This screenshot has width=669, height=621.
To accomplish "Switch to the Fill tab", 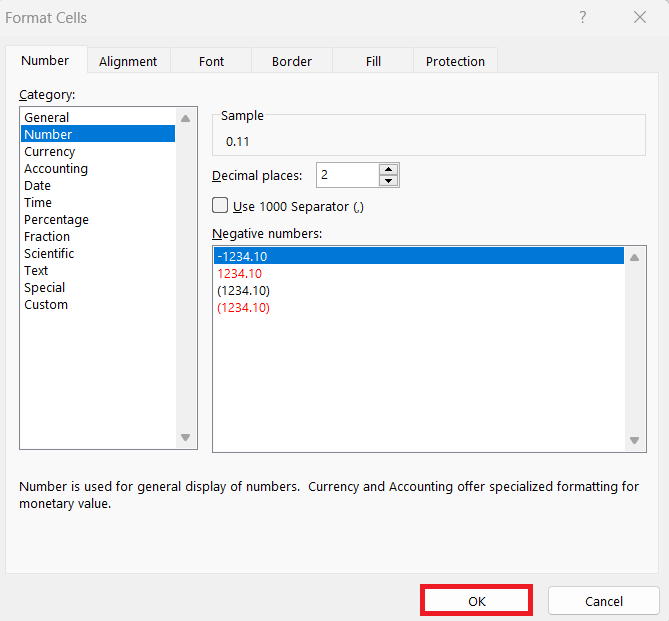I will tap(373, 61).
